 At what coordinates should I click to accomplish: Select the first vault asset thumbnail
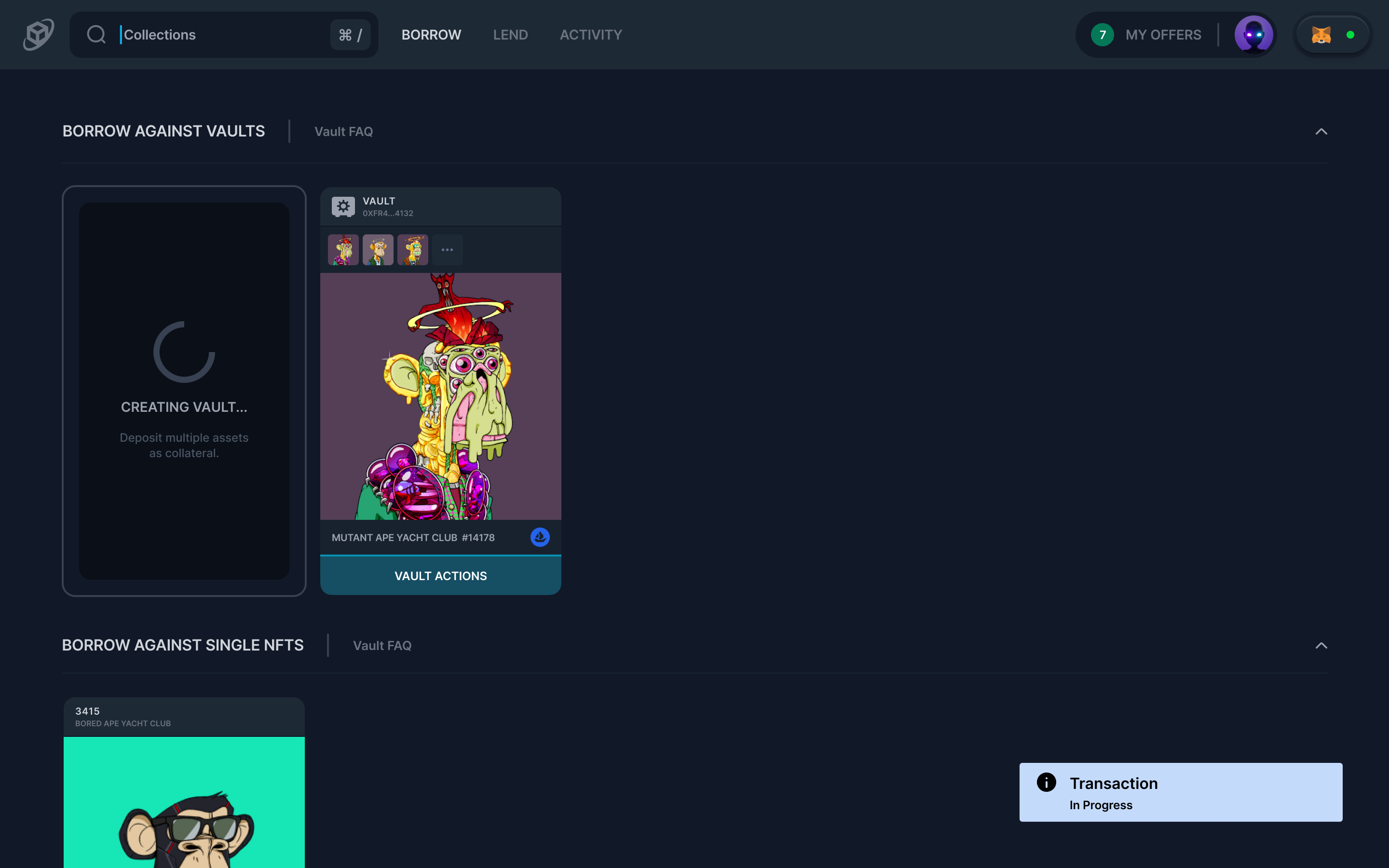point(343,250)
